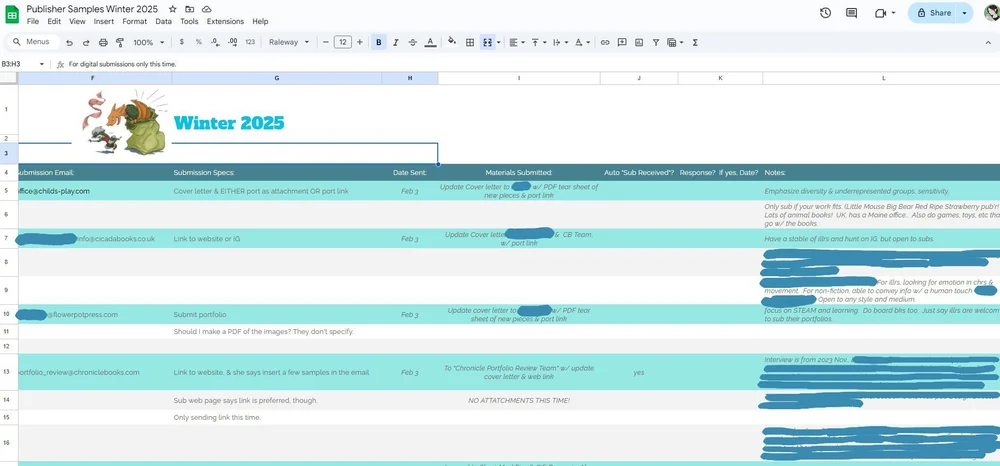Open text wrapping dropdown
This screenshot has height=466, width=1000.
[560, 42]
